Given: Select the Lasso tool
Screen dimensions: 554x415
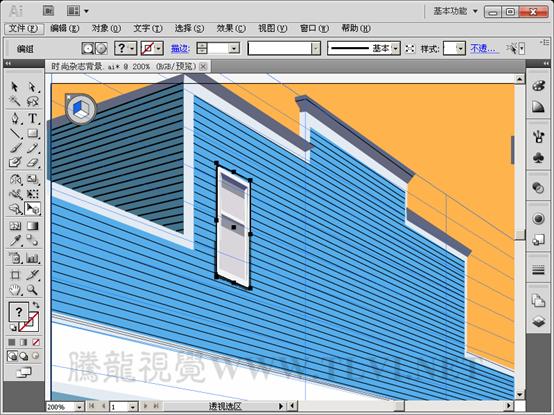Looking at the screenshot, I should coord(32,101).
